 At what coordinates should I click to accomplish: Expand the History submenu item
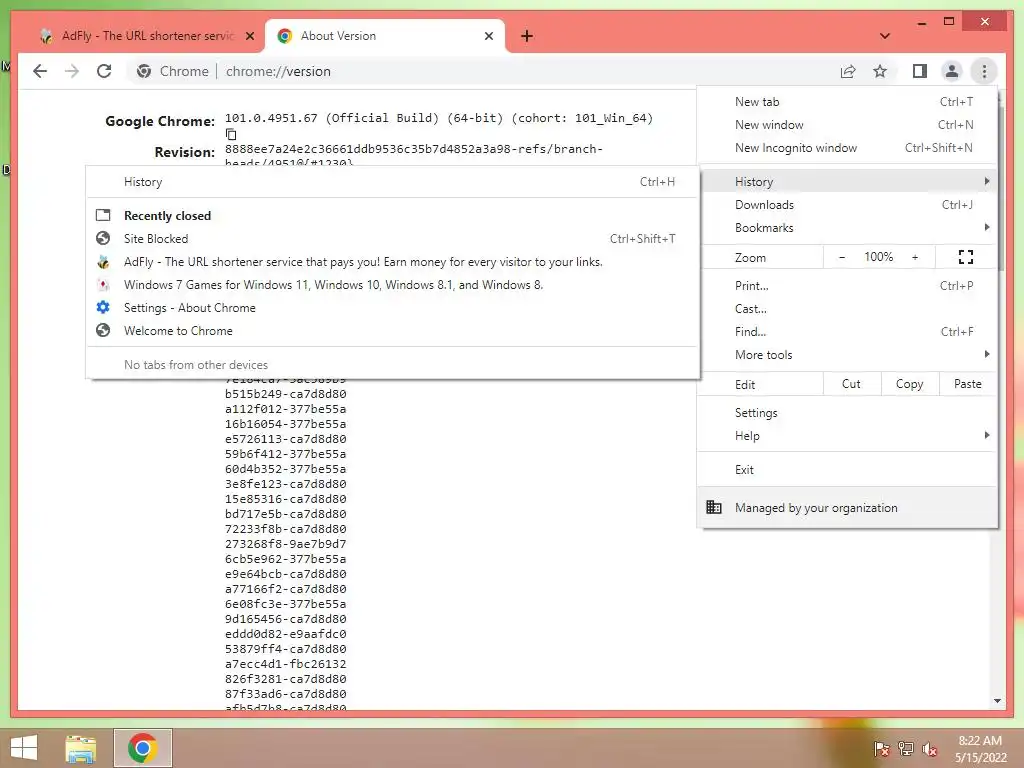pyautogui.click(x=847, y=182)
